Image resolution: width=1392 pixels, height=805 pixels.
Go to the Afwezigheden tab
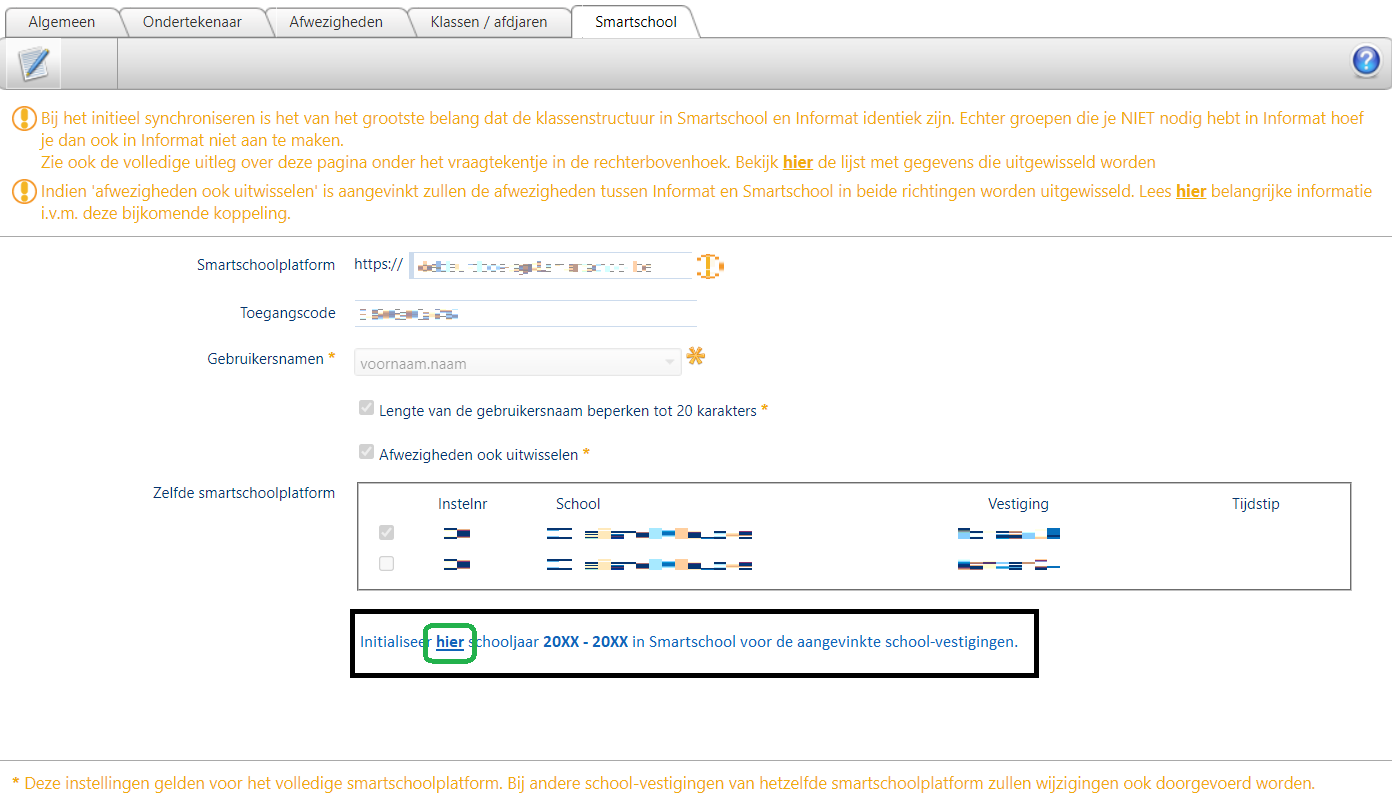pos(336,22)
